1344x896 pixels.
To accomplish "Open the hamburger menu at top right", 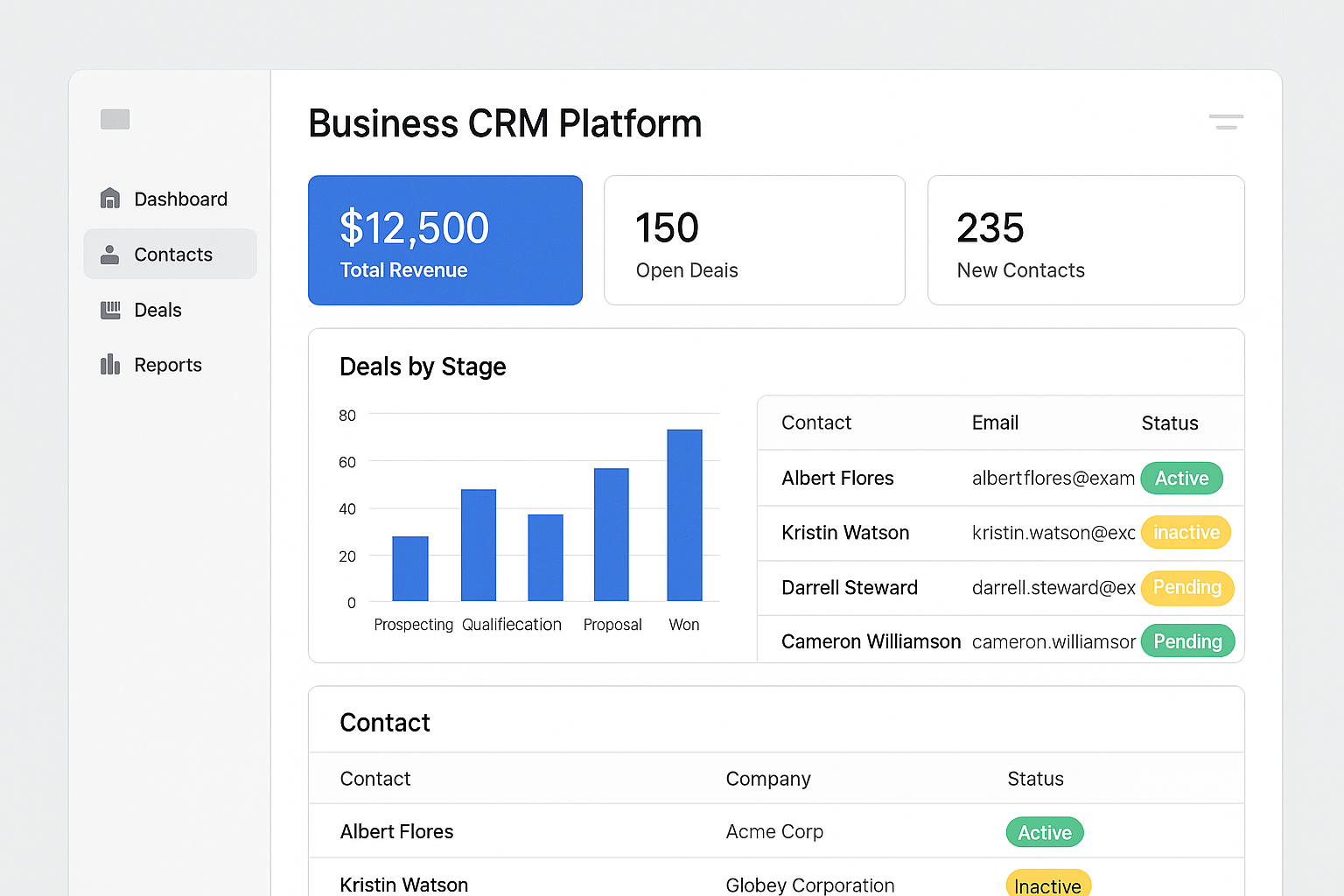I will point(1225,122).
